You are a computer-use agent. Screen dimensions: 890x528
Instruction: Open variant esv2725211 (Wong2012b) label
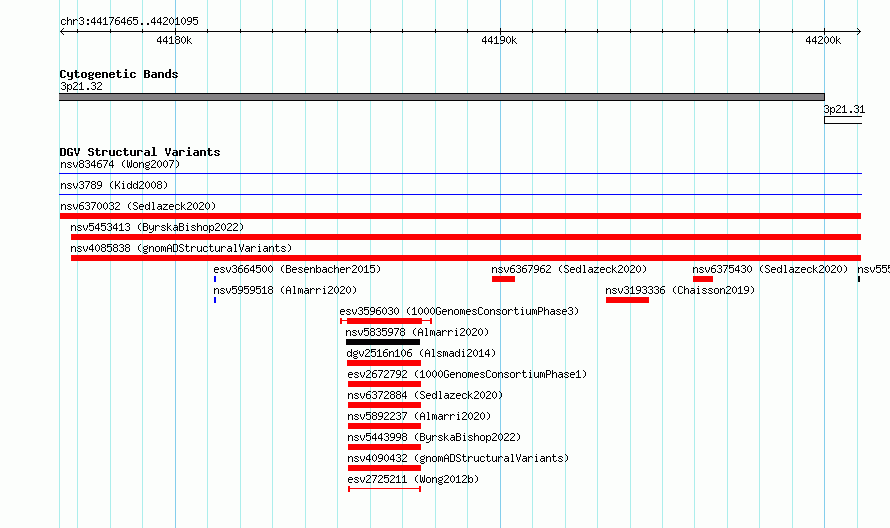pyautogui.click(x=413, y=479)
